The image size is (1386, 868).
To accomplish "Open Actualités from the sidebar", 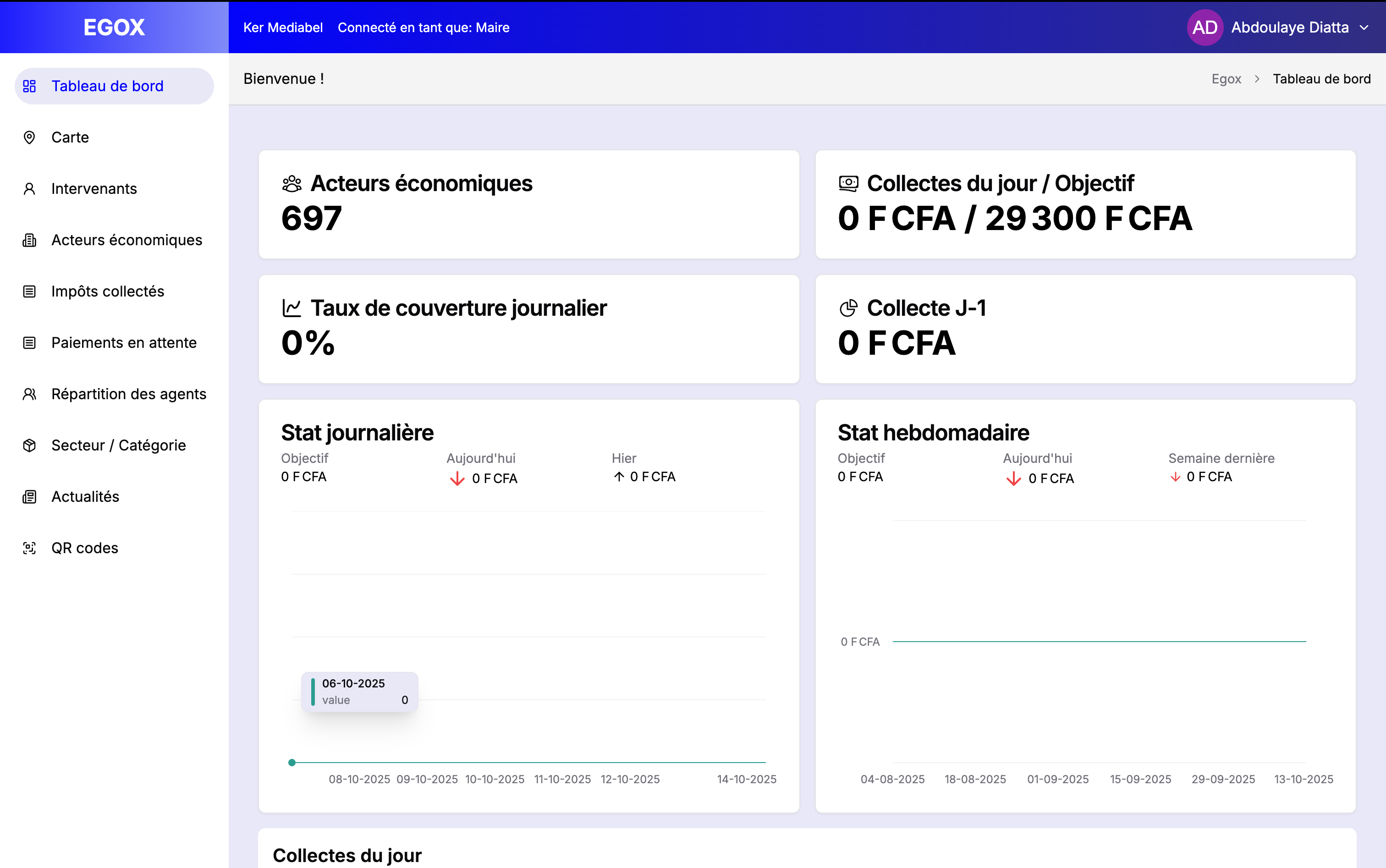I will (x=85, y=496).
